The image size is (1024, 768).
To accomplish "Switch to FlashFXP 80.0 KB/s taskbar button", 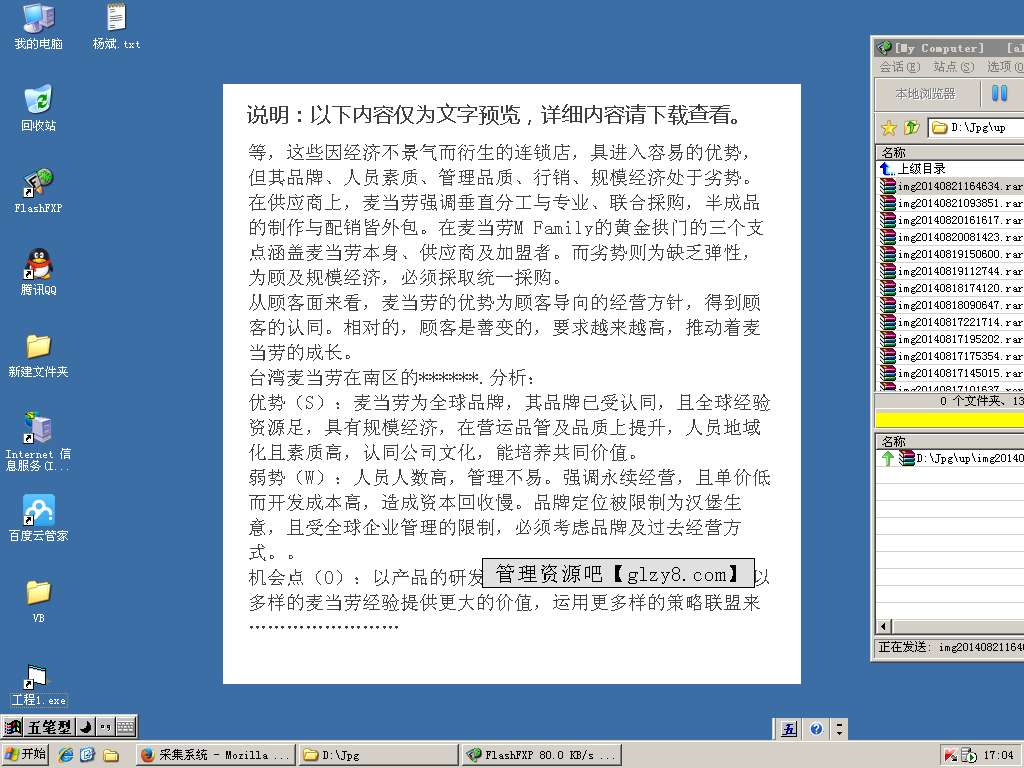I will click(541, 755).
